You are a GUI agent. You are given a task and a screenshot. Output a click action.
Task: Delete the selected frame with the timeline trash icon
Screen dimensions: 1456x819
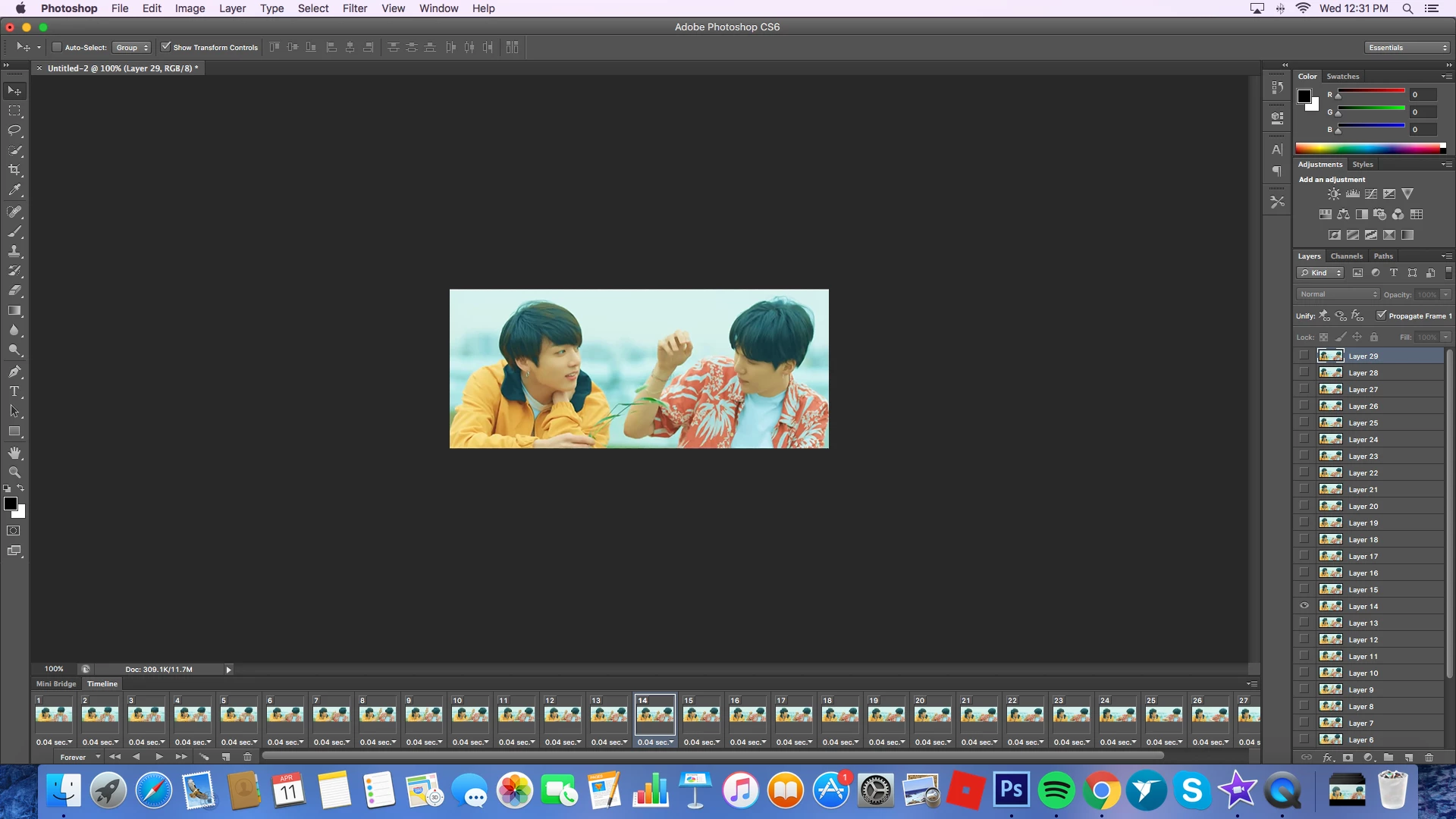coord(247,757)
